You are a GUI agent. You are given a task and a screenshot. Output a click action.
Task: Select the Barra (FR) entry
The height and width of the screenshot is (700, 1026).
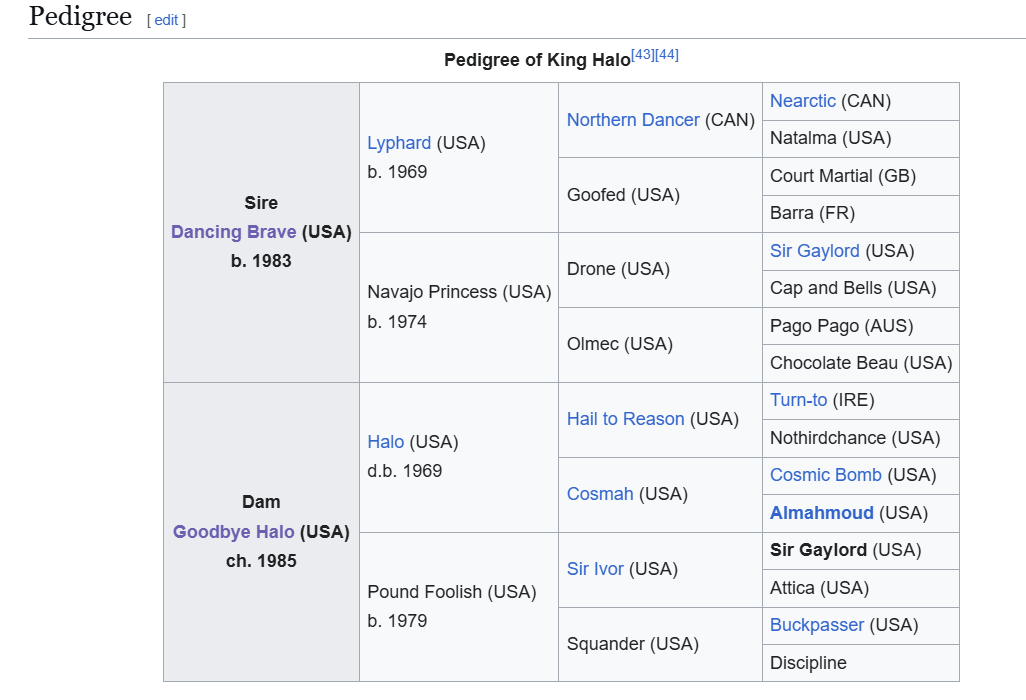coord(813,213)
